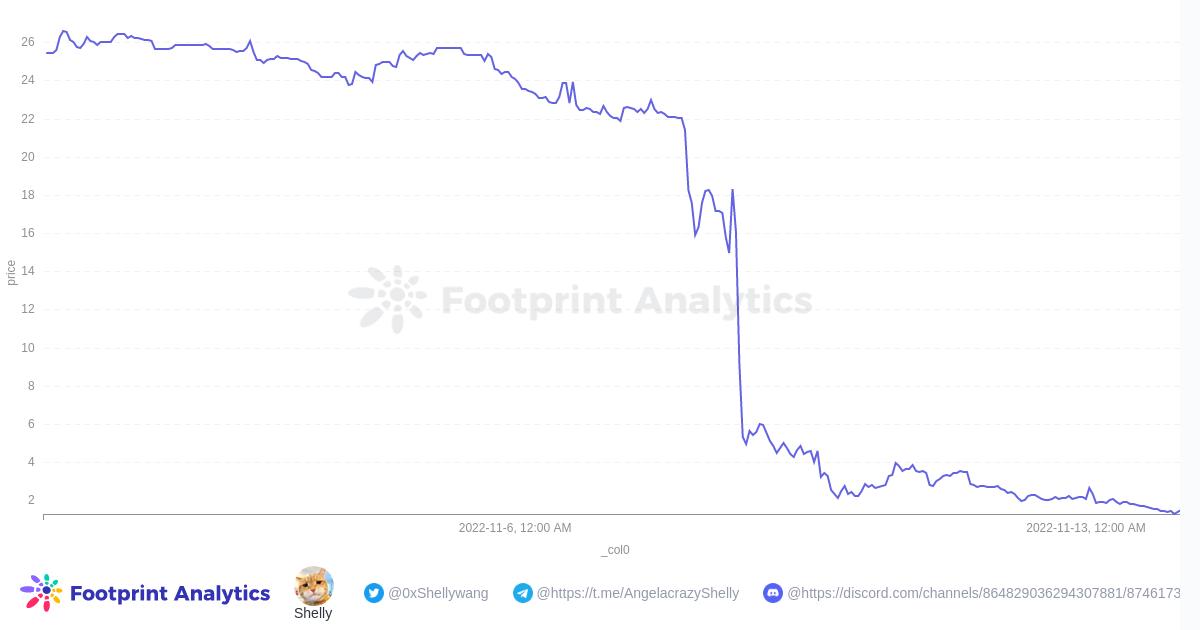Click the Twitter bird icon
1200x630 pixels.
pyautogui.click(x=374, y=593)
